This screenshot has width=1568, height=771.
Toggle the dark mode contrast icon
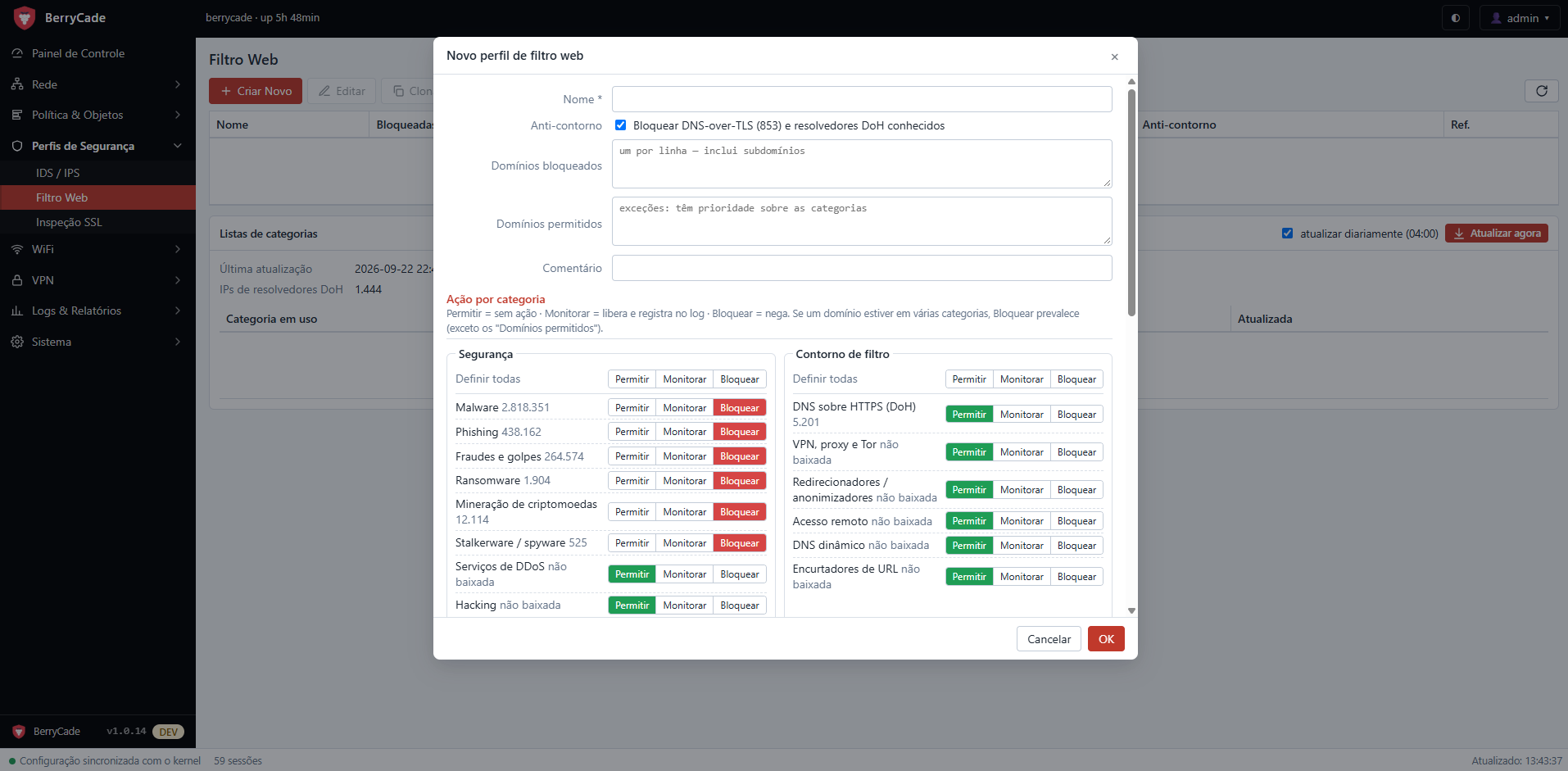1456,18
